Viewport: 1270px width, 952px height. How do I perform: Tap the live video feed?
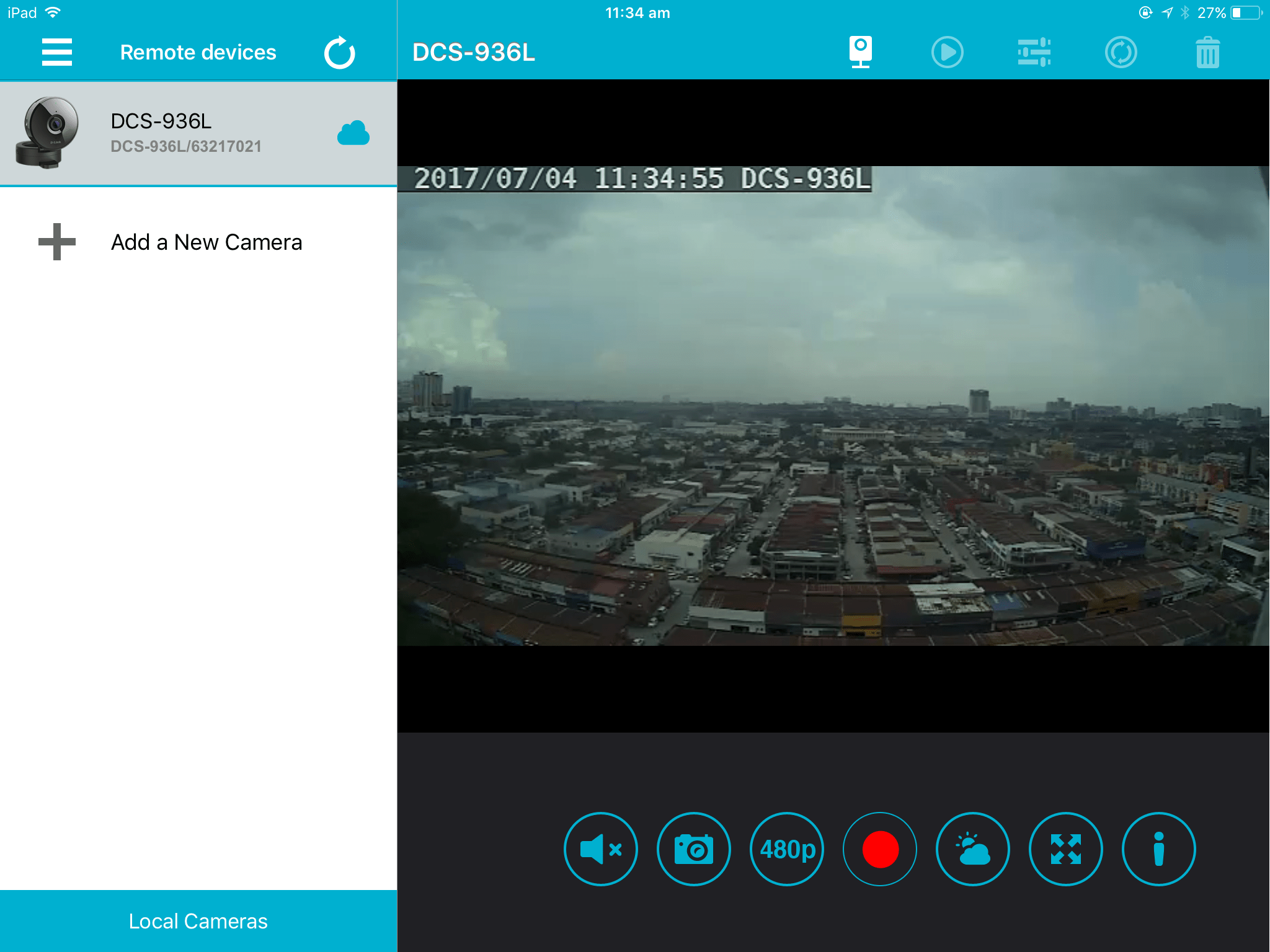(x=833, y=406)
